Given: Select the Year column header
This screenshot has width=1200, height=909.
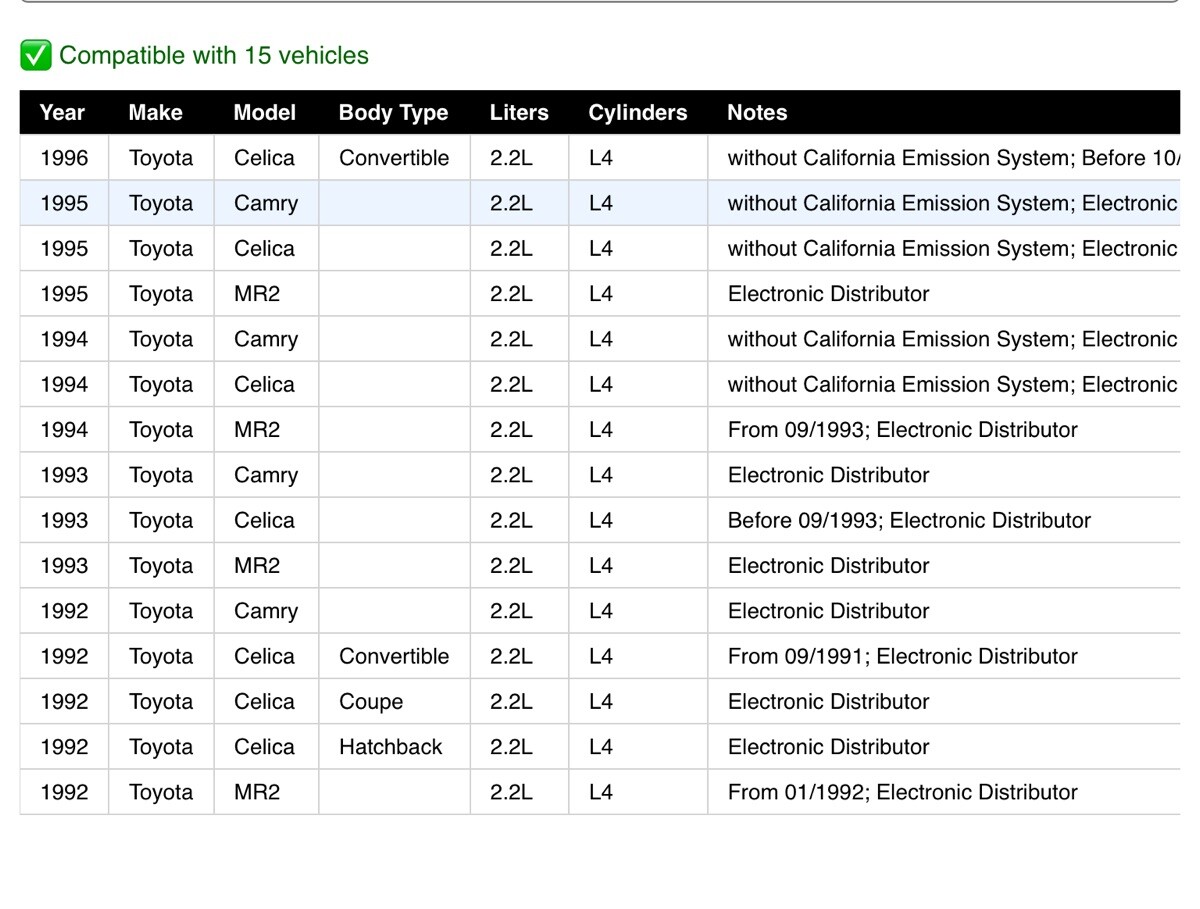Looking at the screenshot, I should click(62, 113).
